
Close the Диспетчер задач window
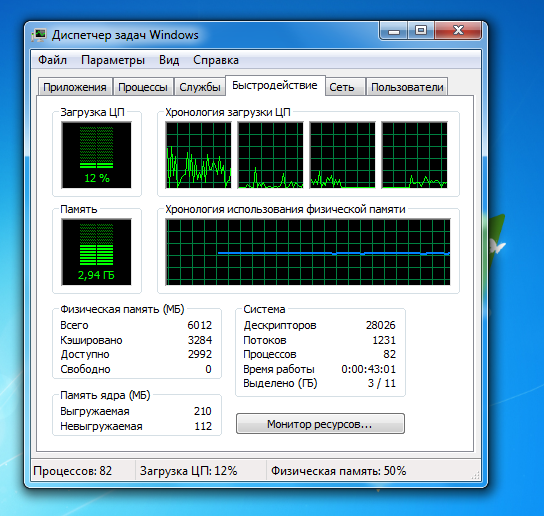458,31
